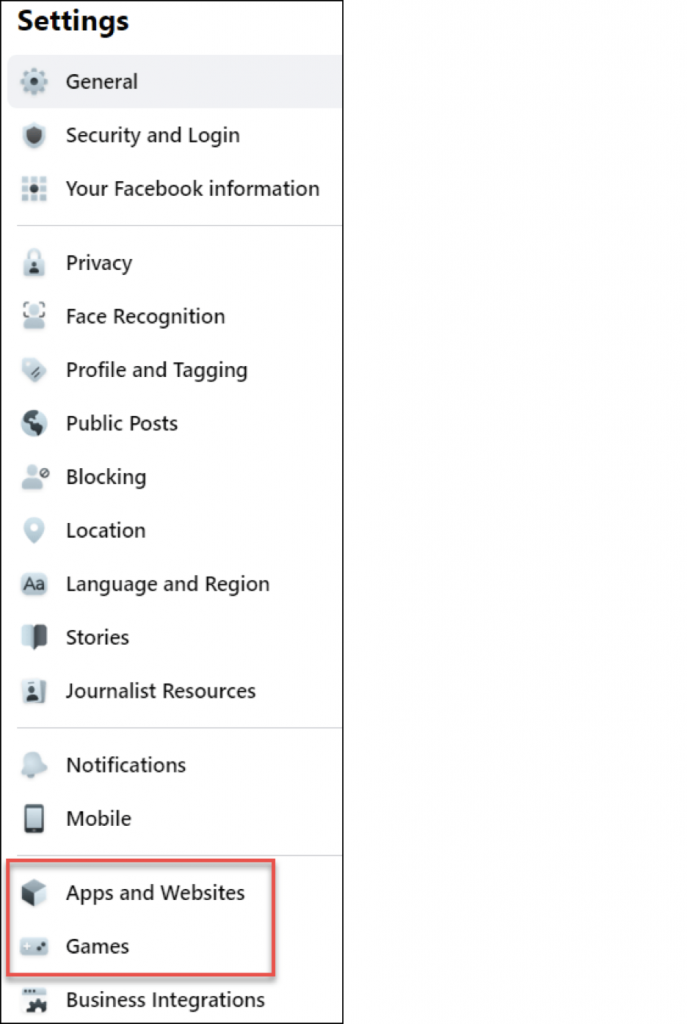Click the Stories book icon
687x1024 pixels.
point(34,637)
